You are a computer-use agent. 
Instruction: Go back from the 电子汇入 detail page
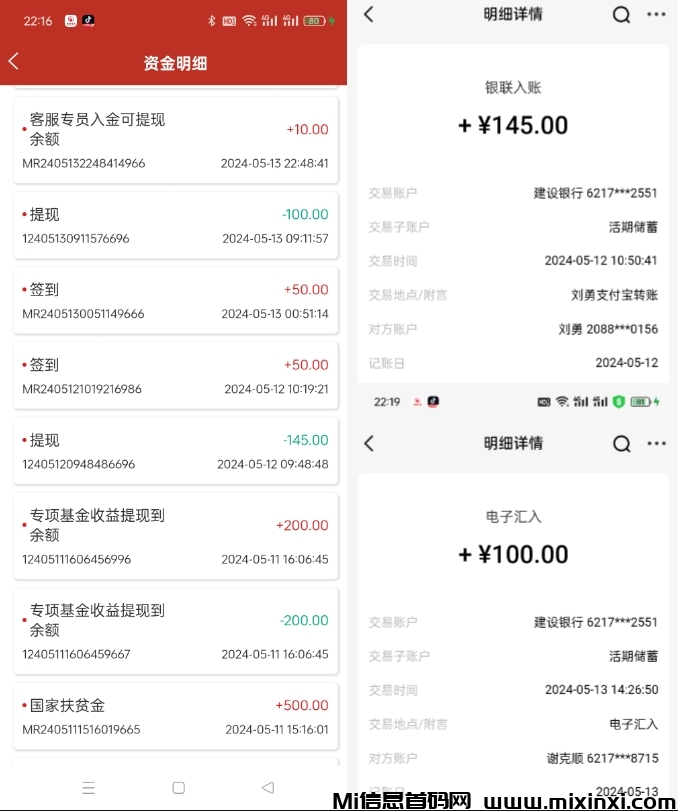(x=369, y=443)
